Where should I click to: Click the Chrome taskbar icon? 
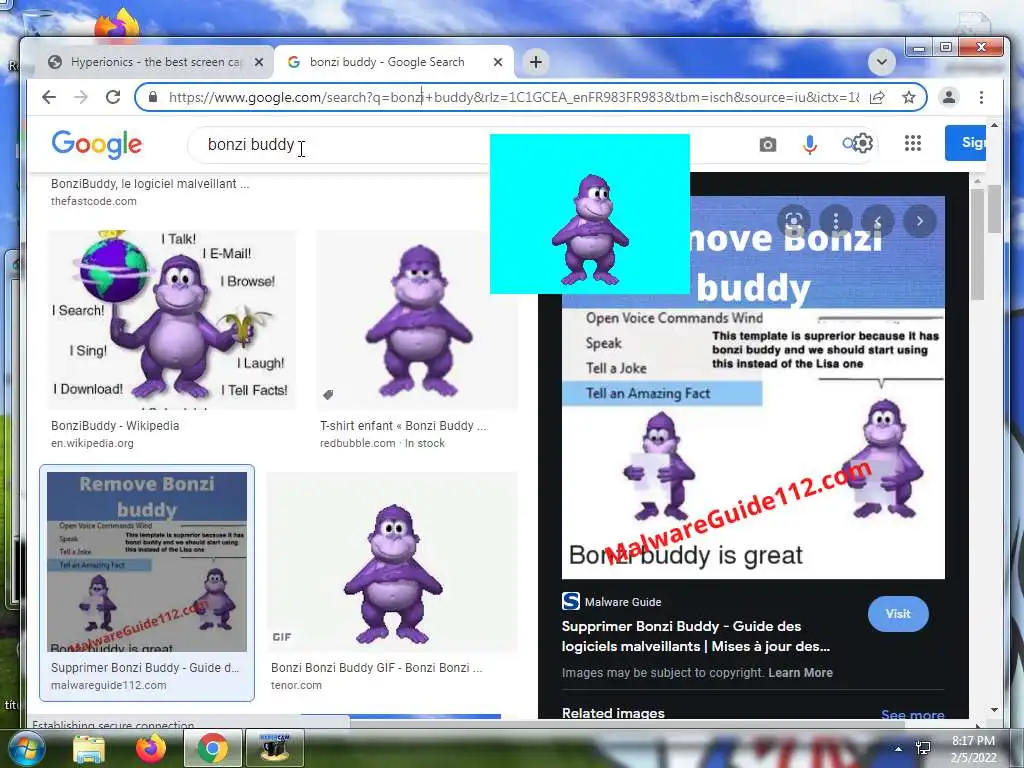(x=212, y=748)
